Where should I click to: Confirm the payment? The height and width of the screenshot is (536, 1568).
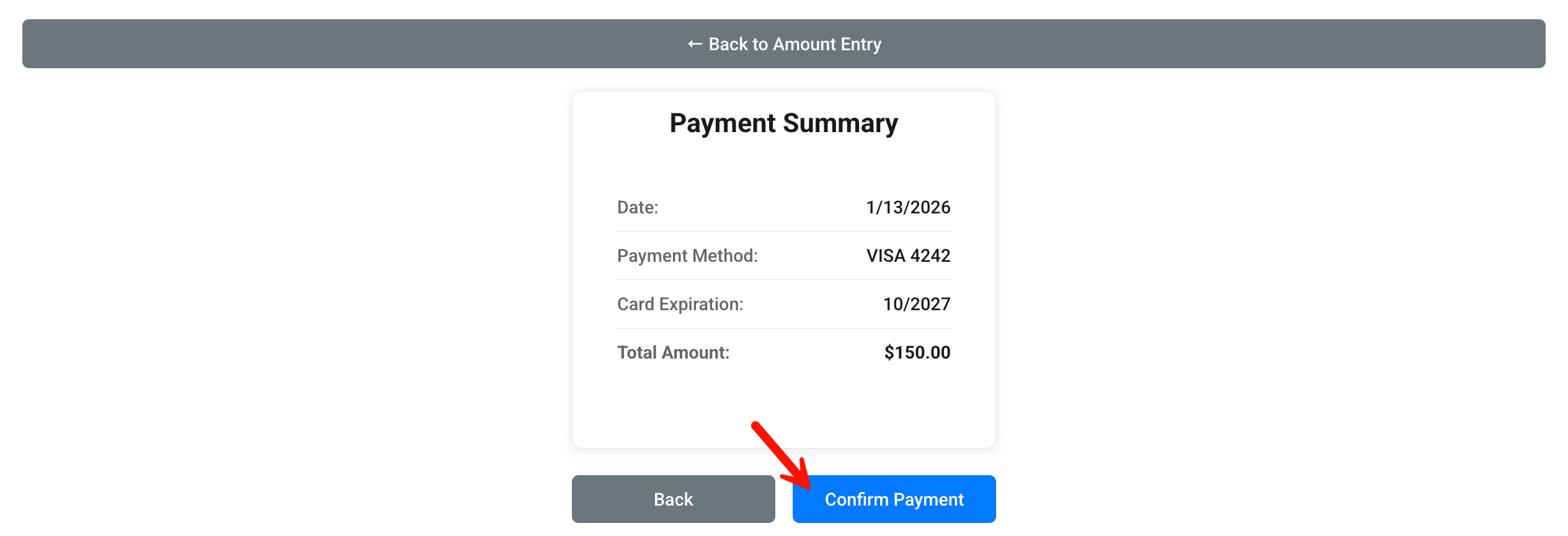pos(894,499)
